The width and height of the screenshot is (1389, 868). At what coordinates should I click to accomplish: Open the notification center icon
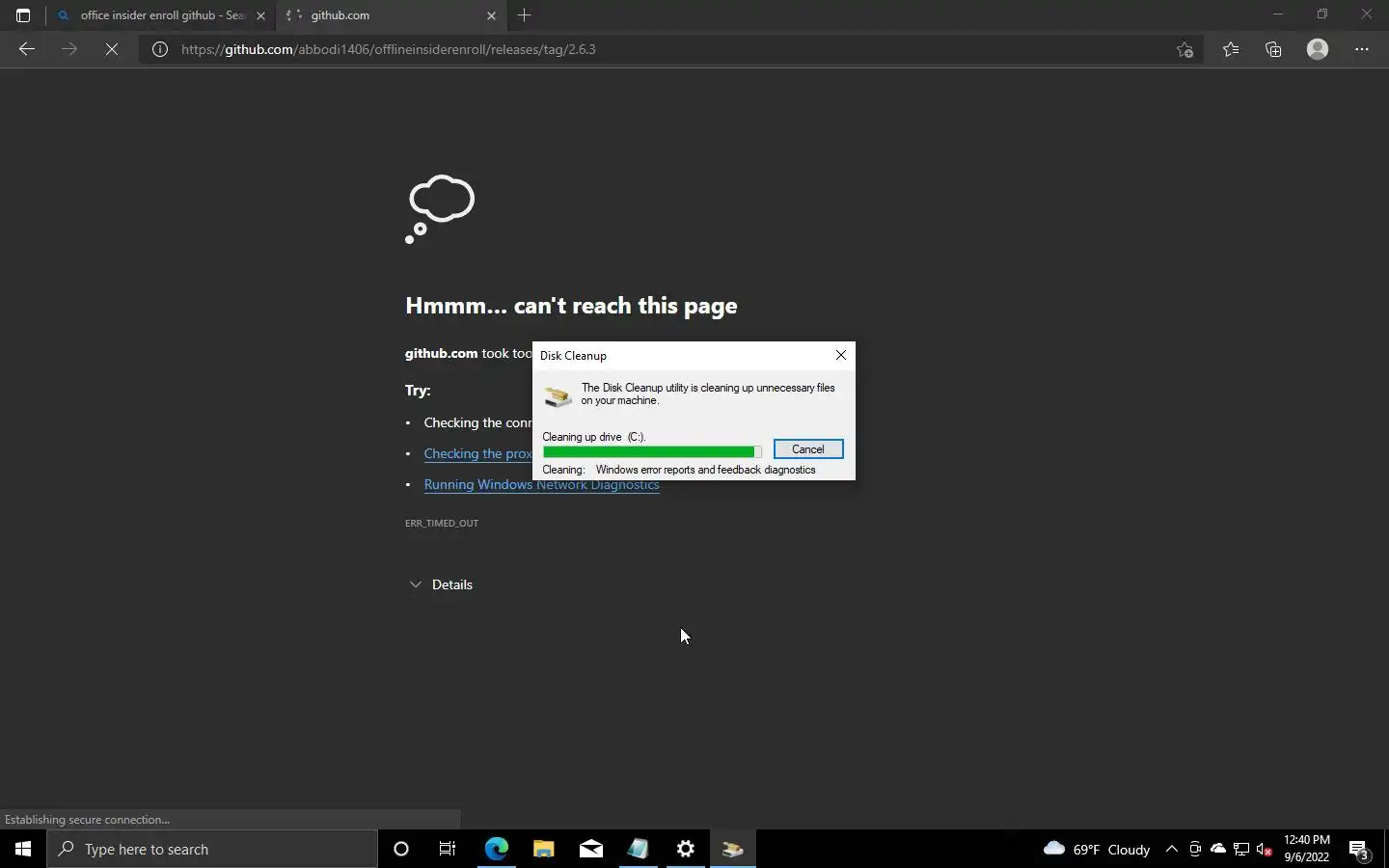pos(1359,849)
